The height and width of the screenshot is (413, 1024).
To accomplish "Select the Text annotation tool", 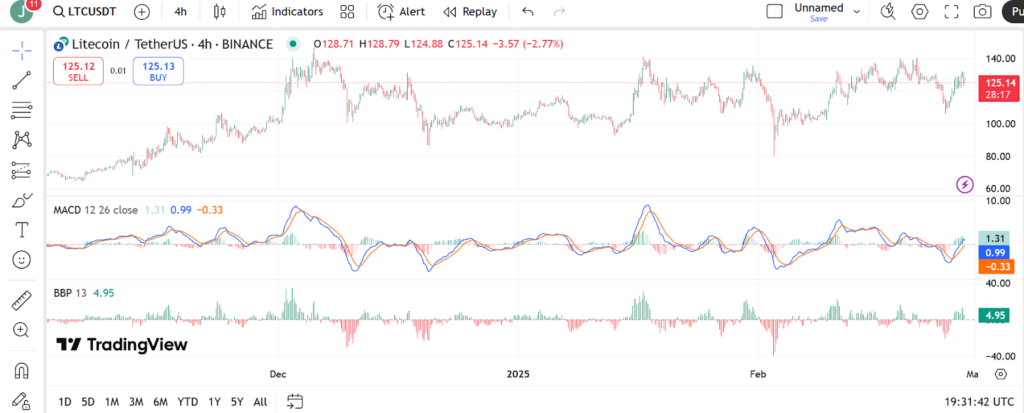I will (x=22, y=229).
